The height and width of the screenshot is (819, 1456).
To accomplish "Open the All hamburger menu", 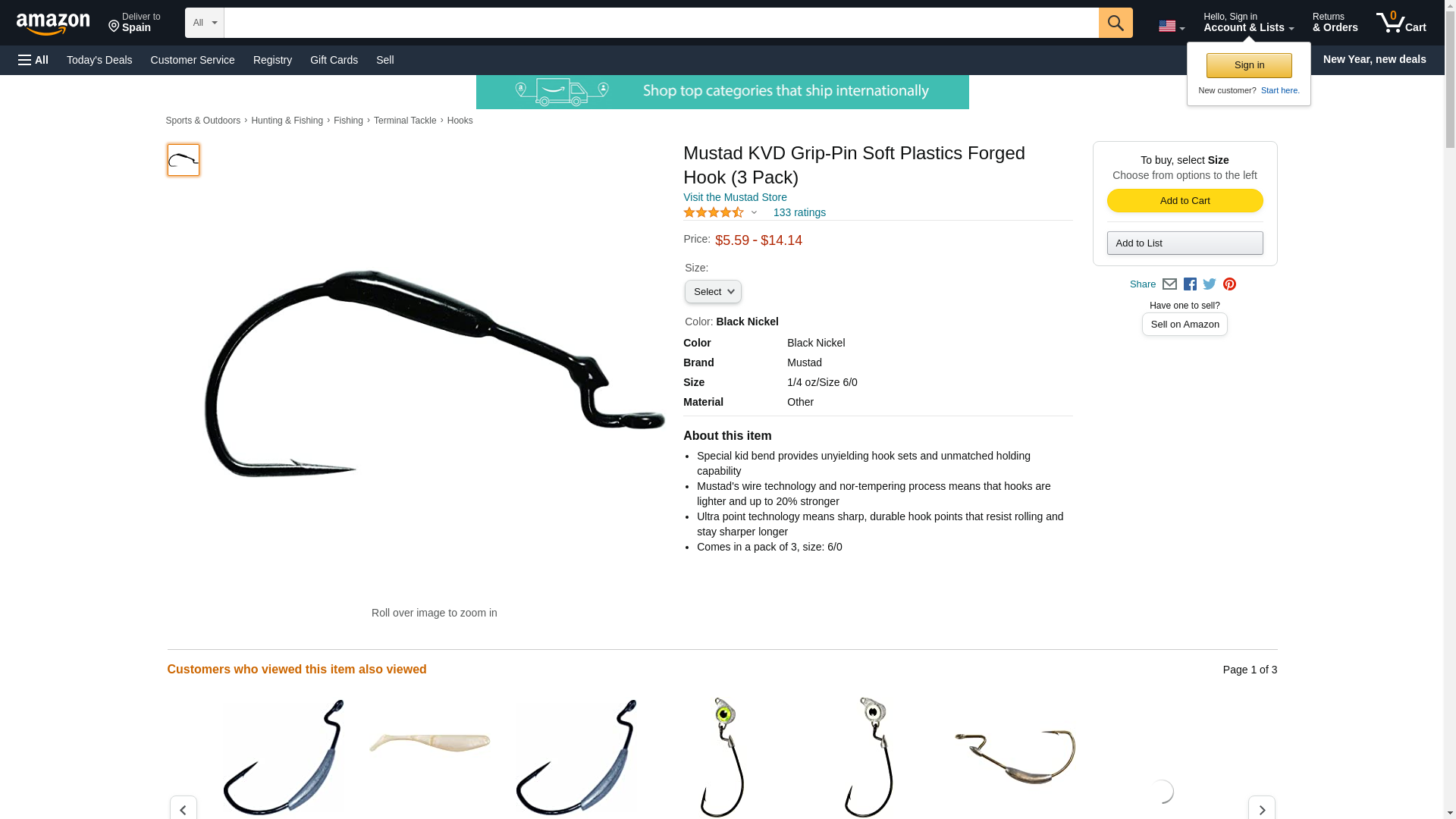I will coord(33,60).
